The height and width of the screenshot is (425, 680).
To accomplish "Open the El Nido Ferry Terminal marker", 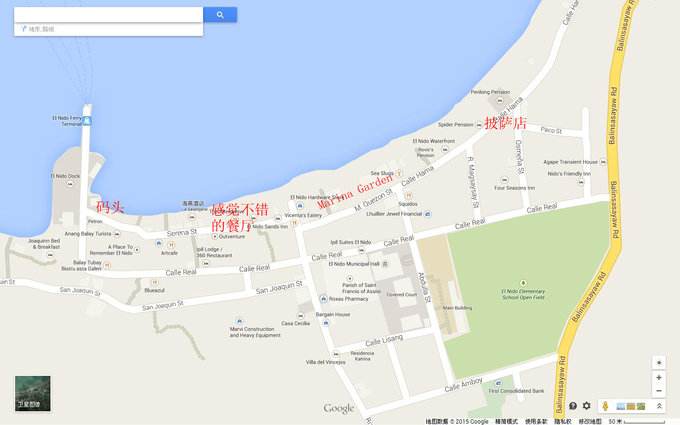I will 87,121.
